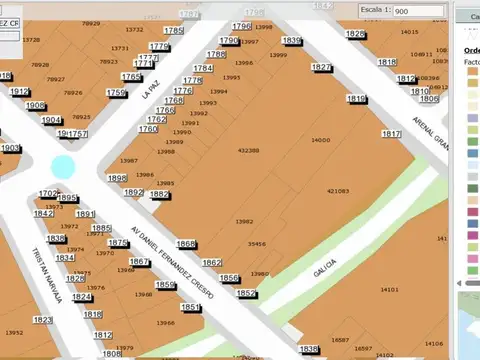Screen dimensions: 480x360
Task: Click door number label 1827
Action: pyautogui.click(x=321, y=67)
